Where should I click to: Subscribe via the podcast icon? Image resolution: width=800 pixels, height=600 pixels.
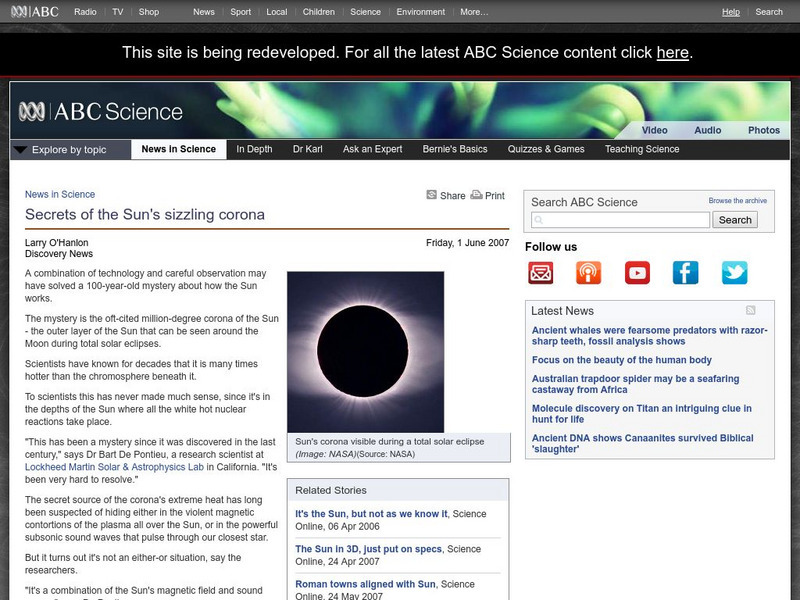point(588,272)
